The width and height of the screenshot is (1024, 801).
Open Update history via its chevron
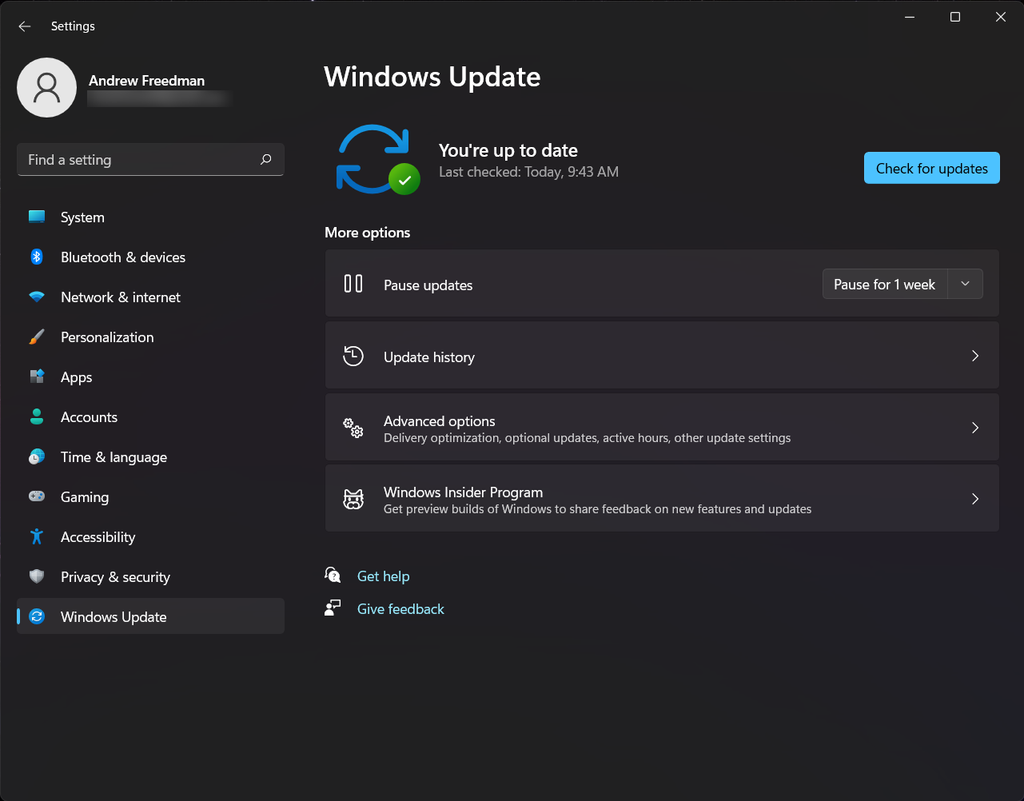(x=974, y=356)
